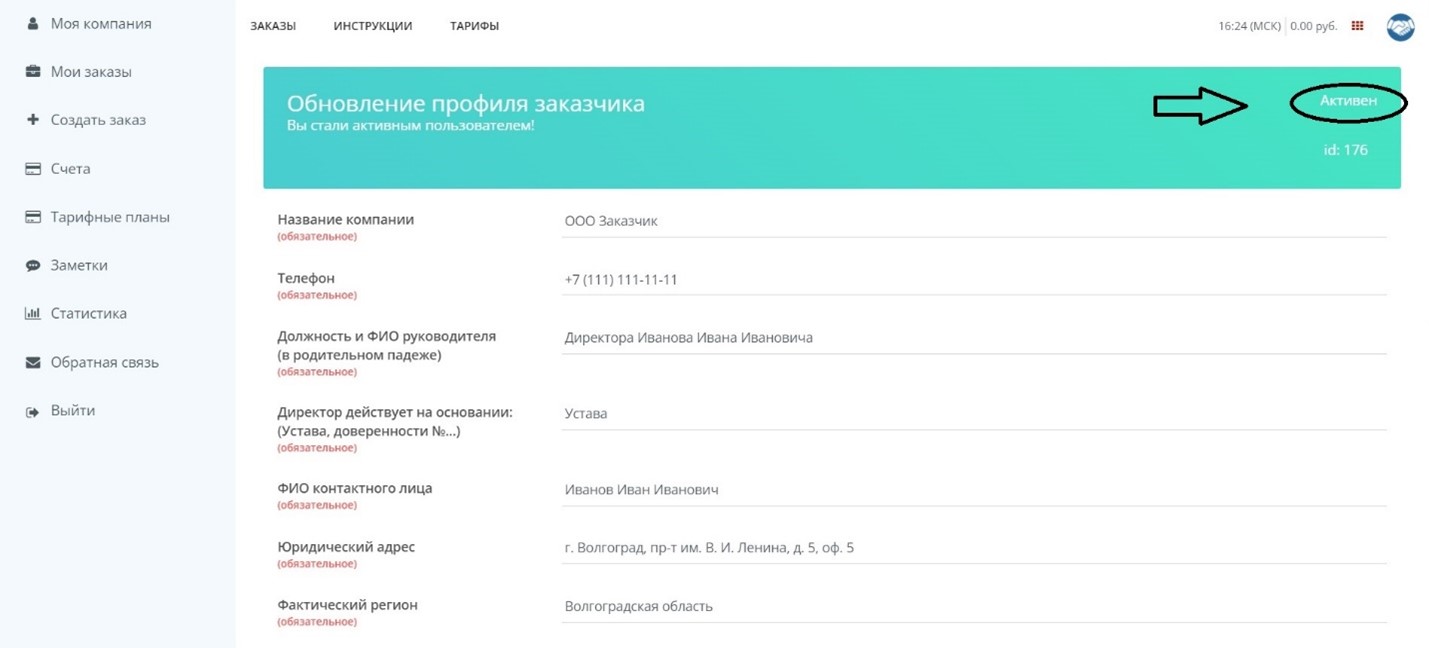This screenshot has height=648, width=1429.
Task: Click the bar chart icon for Статистика
Action: [x=32, y=314]
